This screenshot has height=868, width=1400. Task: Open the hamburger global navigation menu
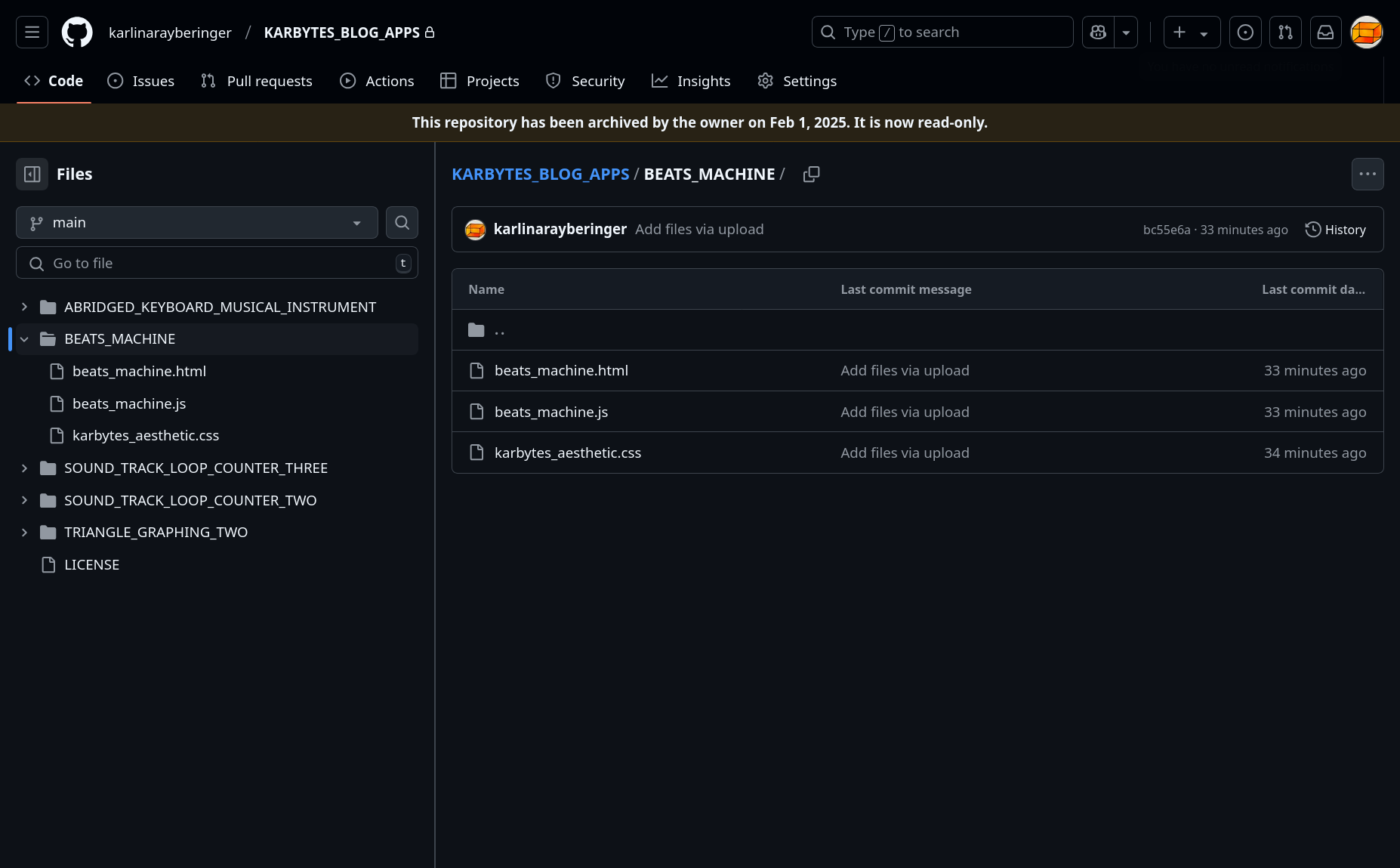pos(32,32)
